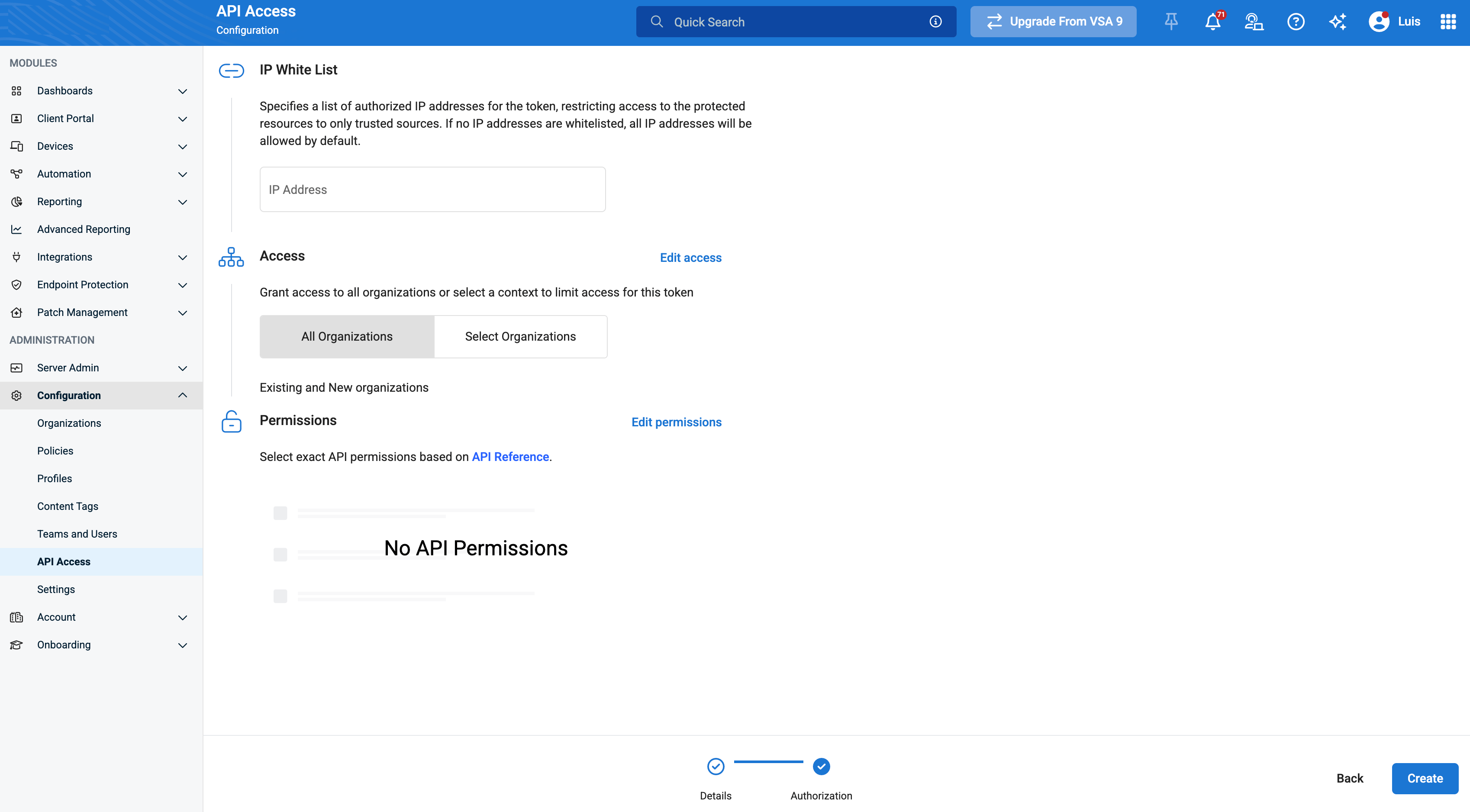Screen dimensions: 1470x812
Task: Expand the Patch Management chevron
Action: coord(183,313)
